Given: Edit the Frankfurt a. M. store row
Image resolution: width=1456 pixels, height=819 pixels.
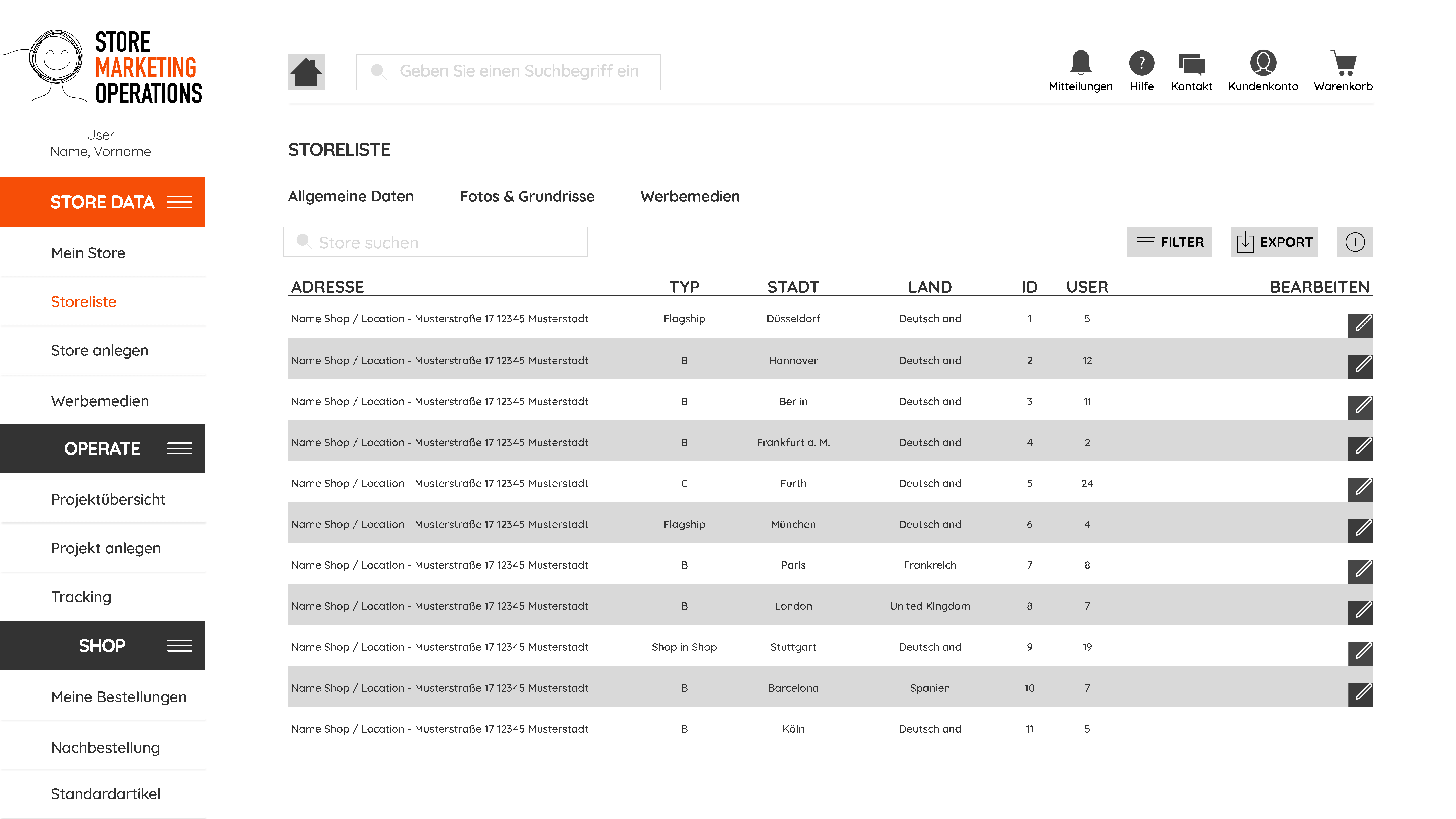Looking at the screenshot, I should click(1360, 449).
